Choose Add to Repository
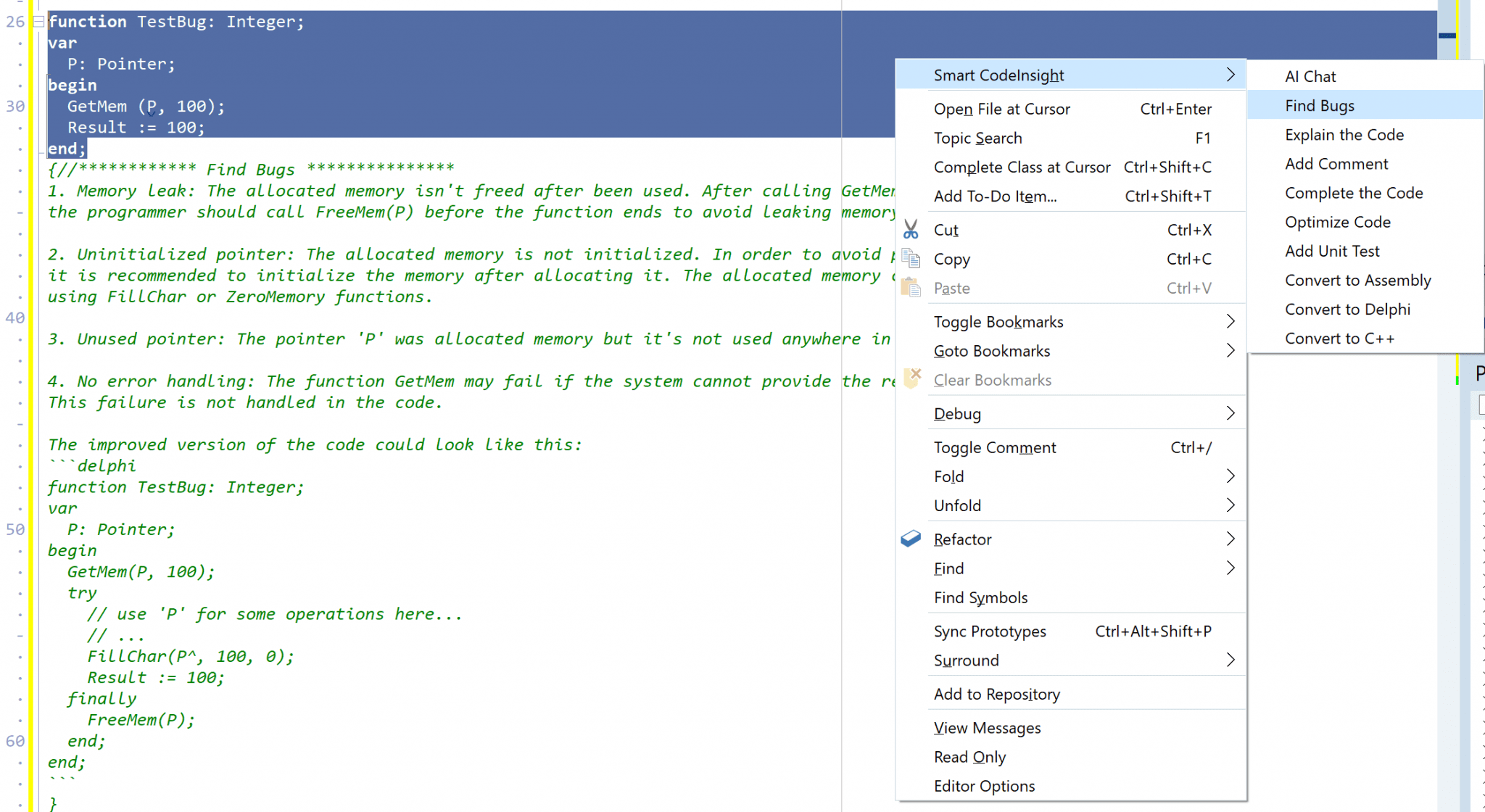This screenshot has width=1485, height=812. (x=1071, y=694)
